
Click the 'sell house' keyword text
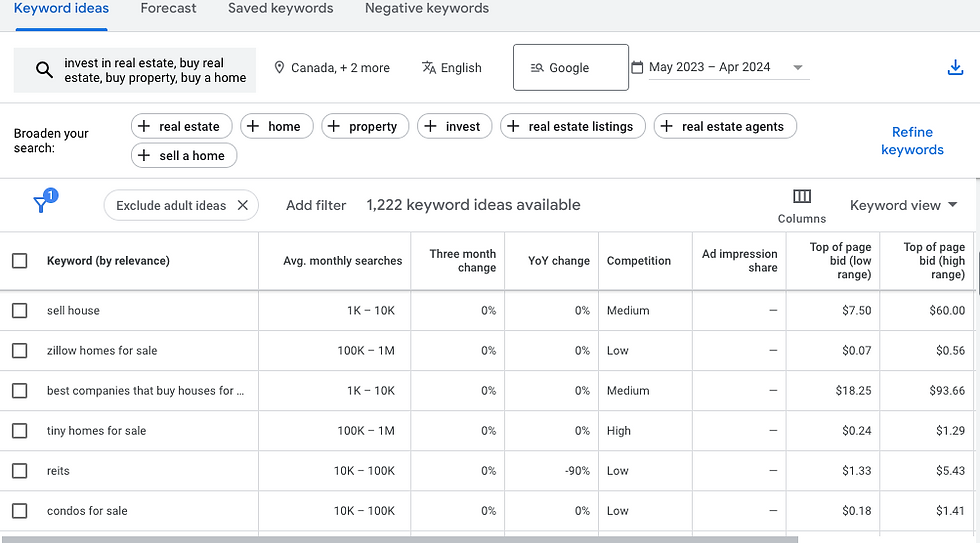click(73, 311)
